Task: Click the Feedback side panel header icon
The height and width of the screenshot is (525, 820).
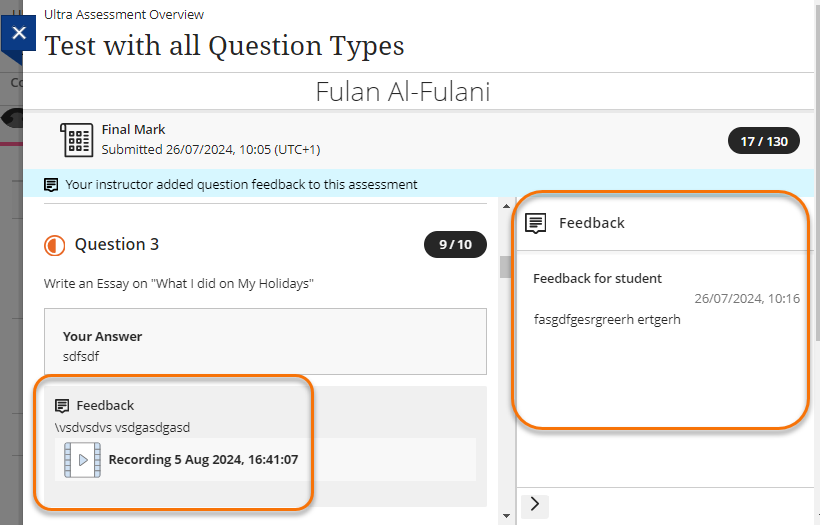Action: coord(536,223)
